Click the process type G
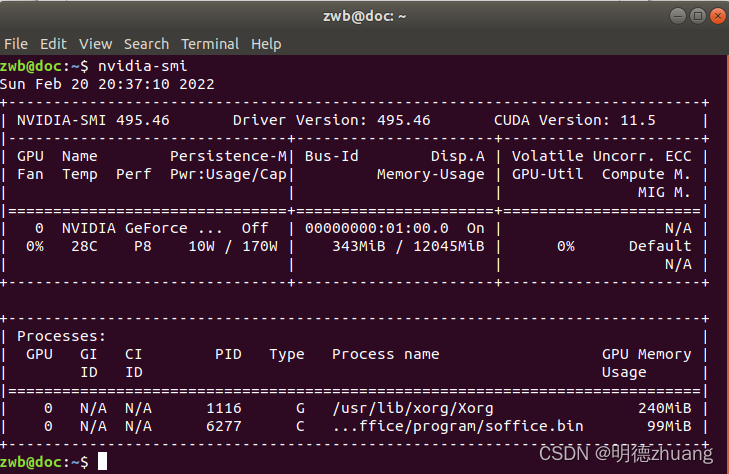This screenshot has height=474, width=729. point(300,408)
